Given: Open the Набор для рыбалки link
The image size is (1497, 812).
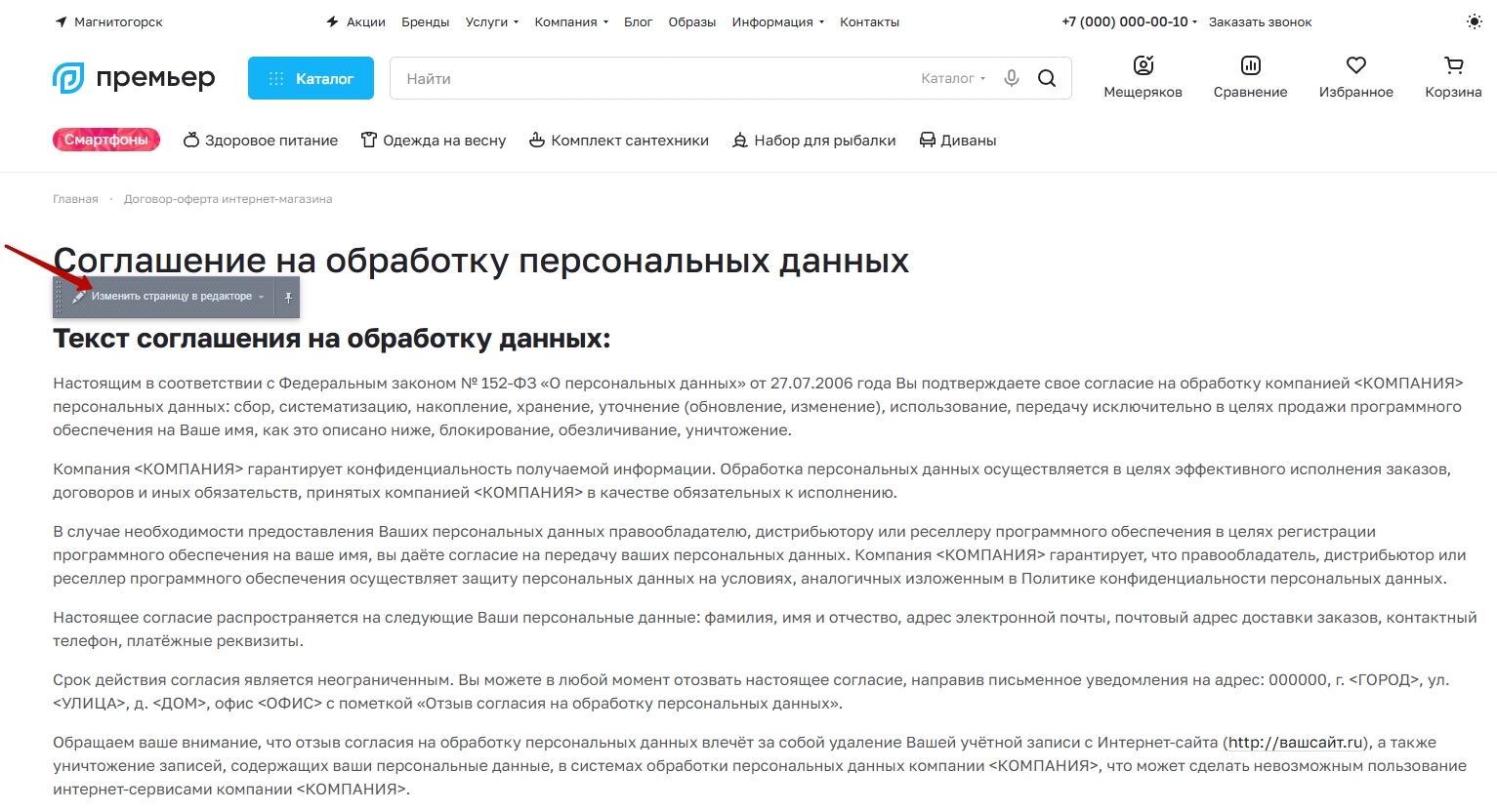Looking at the screenshot, I should (x=825, y=141).
